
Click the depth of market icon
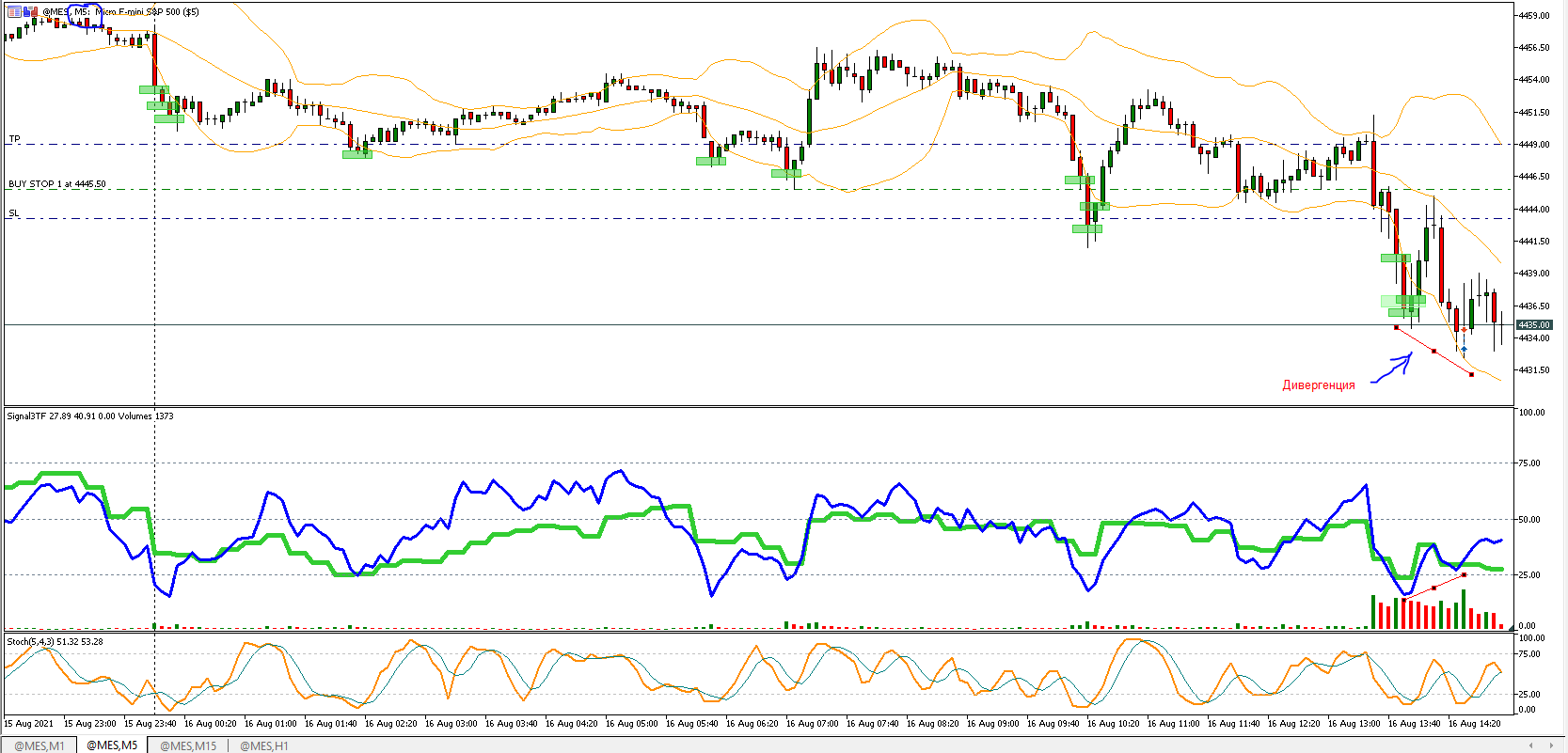29,11
